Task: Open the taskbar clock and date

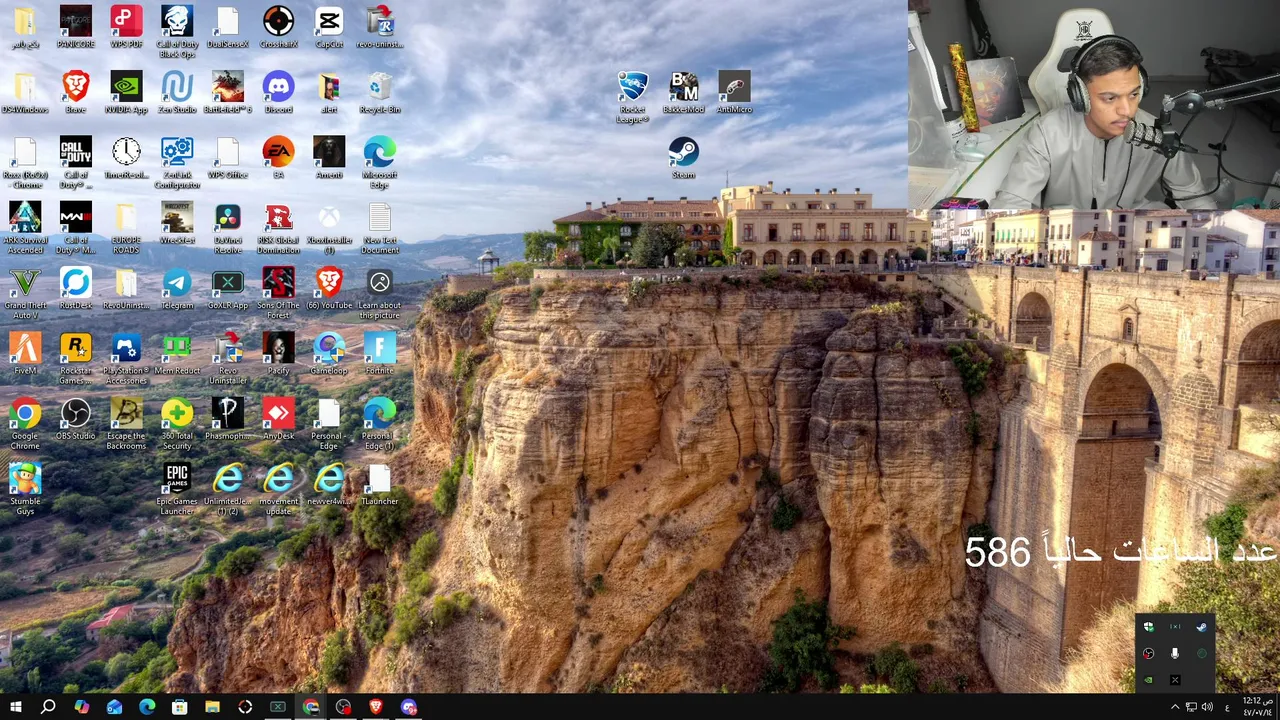Action: (1257, 707)
